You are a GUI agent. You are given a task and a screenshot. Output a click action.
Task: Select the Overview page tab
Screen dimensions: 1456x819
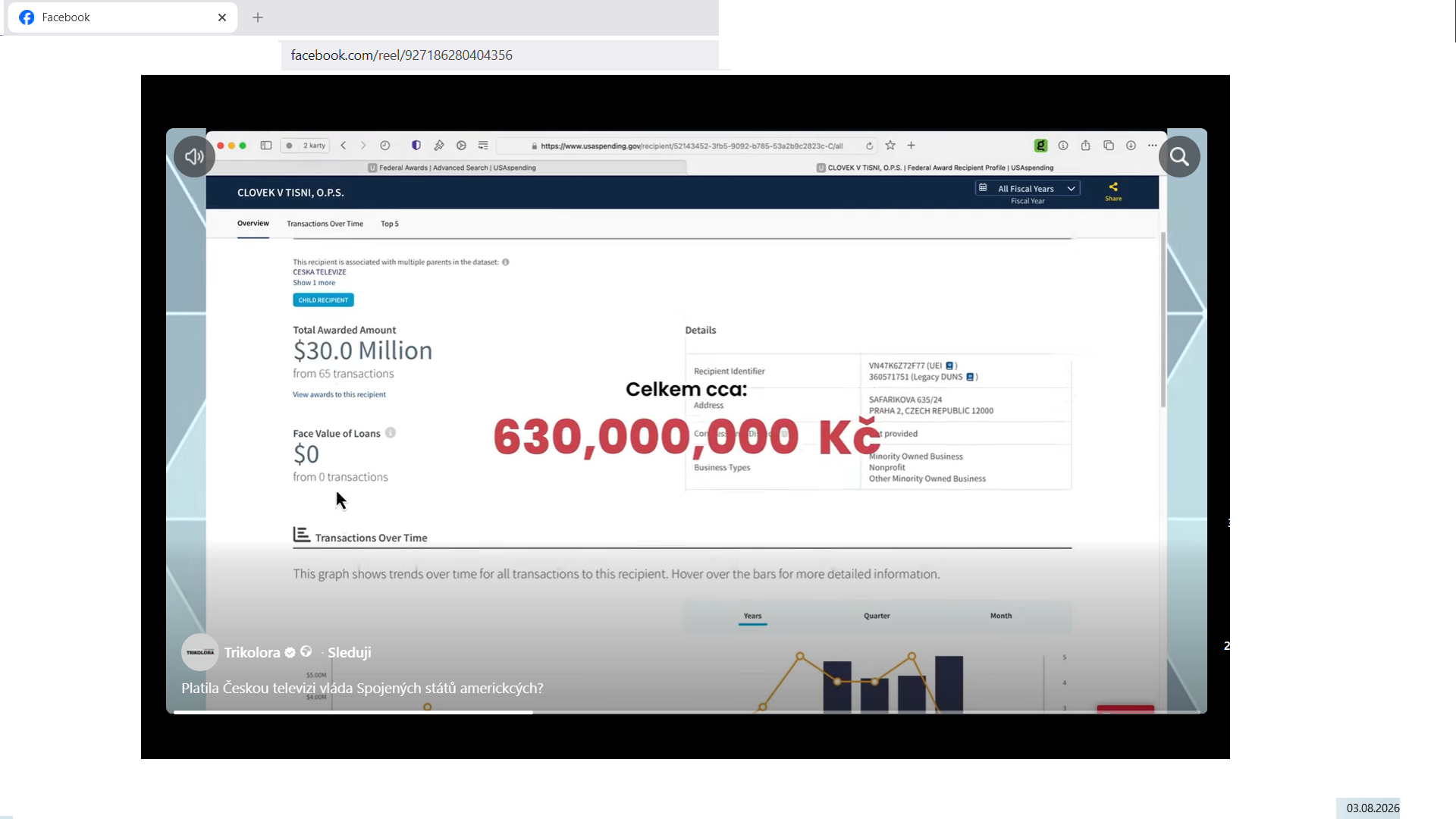point(253,224)
